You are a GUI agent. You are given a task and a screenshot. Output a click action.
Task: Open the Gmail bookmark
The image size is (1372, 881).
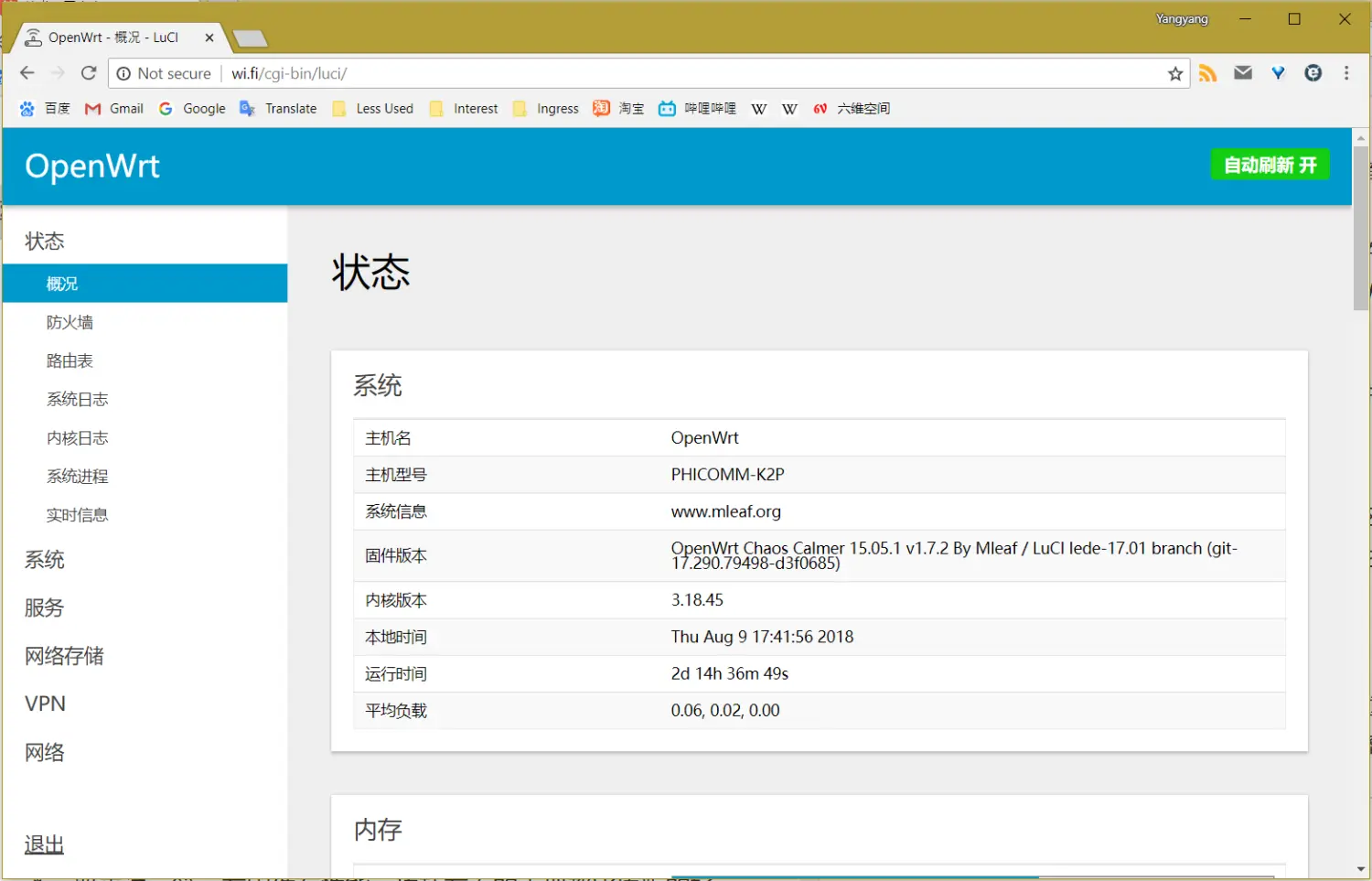(114, 109)
